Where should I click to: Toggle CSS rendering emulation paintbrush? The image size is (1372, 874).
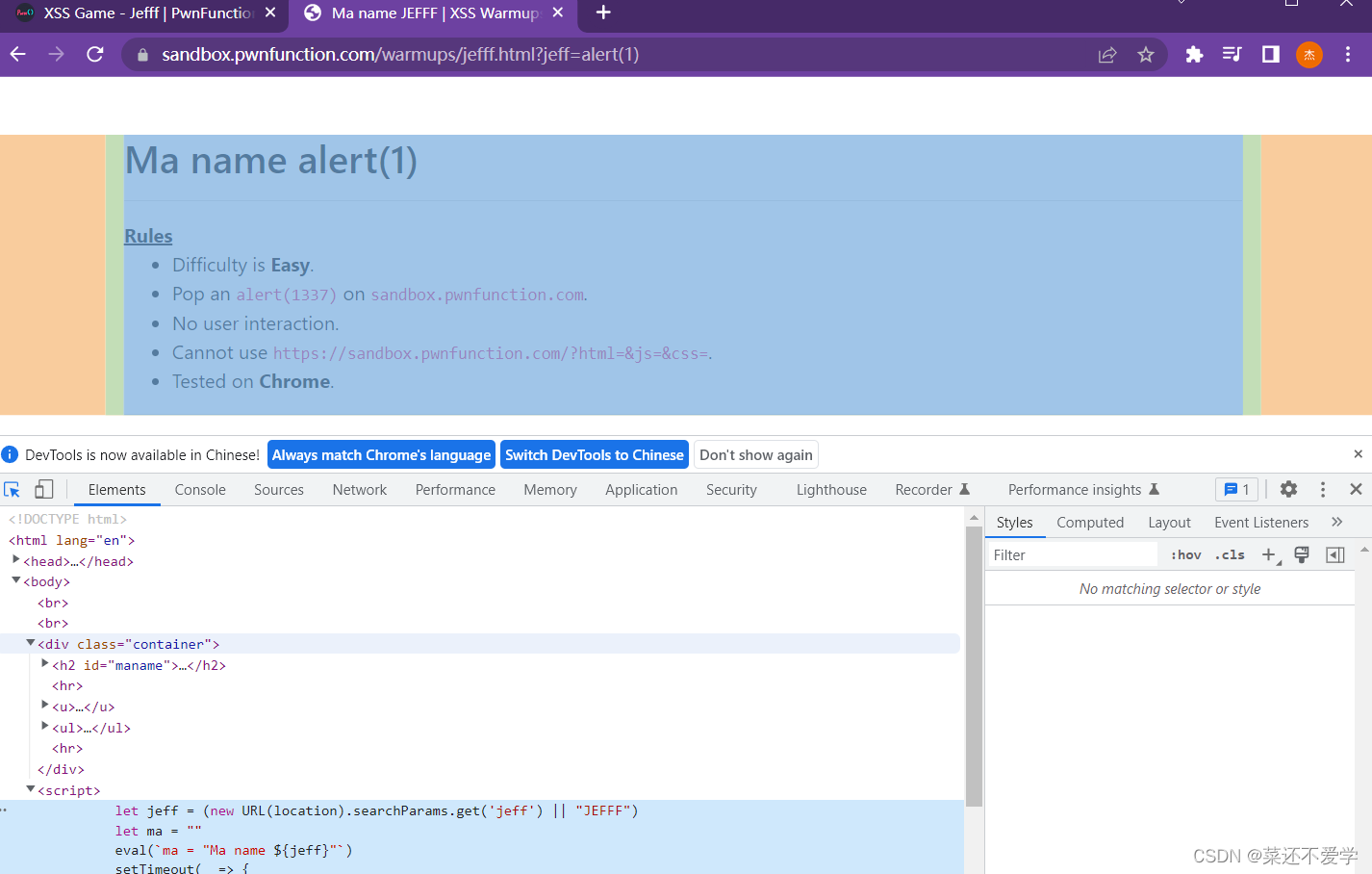pos(1302,554)
